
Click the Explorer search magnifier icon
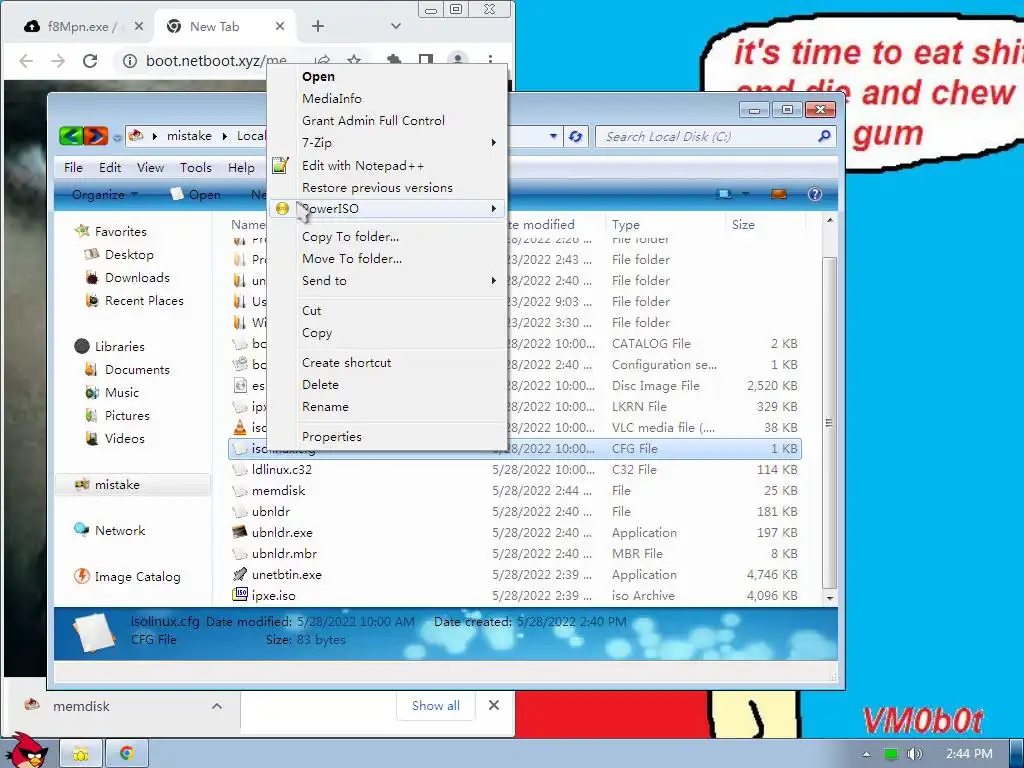point(824,136)
